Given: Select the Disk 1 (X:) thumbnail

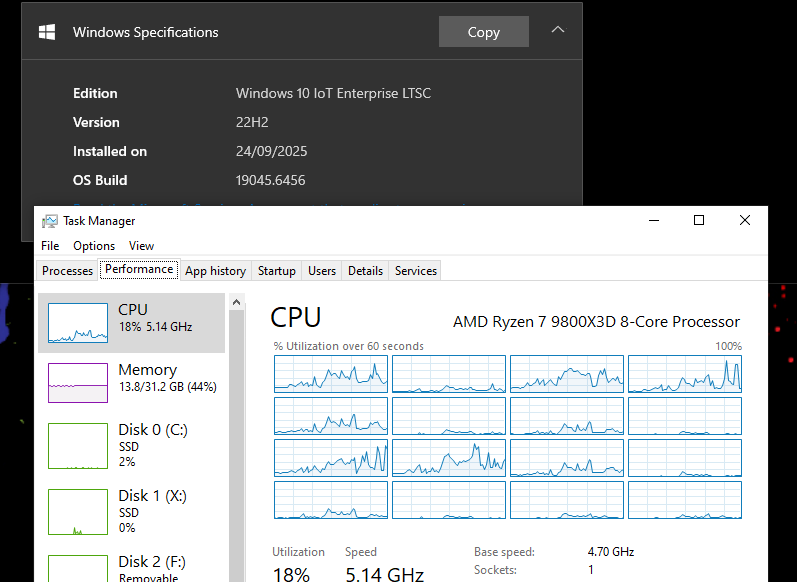Looking at the screenshot, I should [x=78, y=512].
